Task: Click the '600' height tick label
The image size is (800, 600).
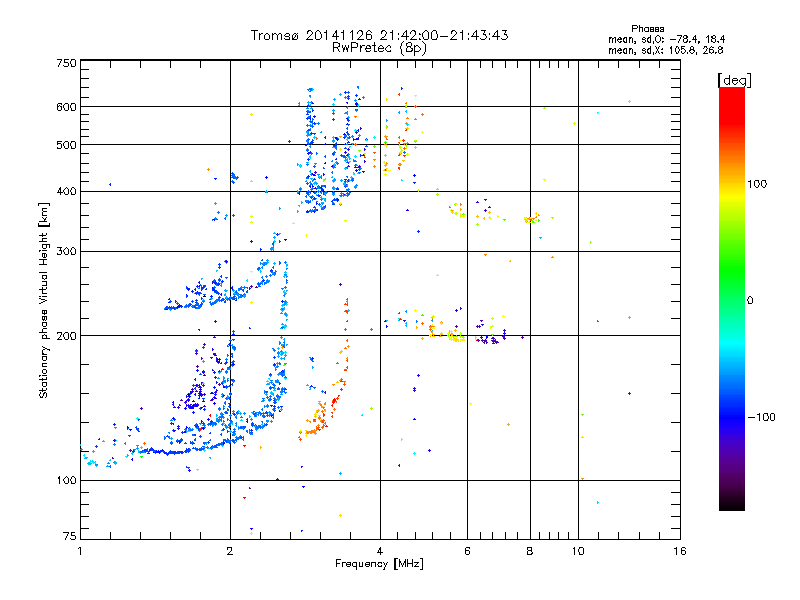Action: coord(66,107)
